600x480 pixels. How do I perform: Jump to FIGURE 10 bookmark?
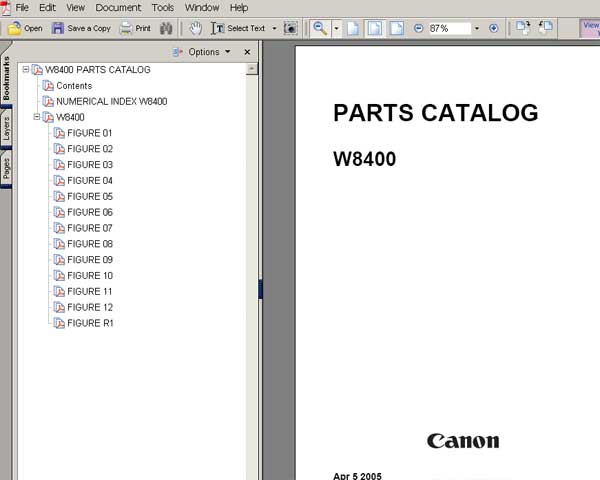90,276
